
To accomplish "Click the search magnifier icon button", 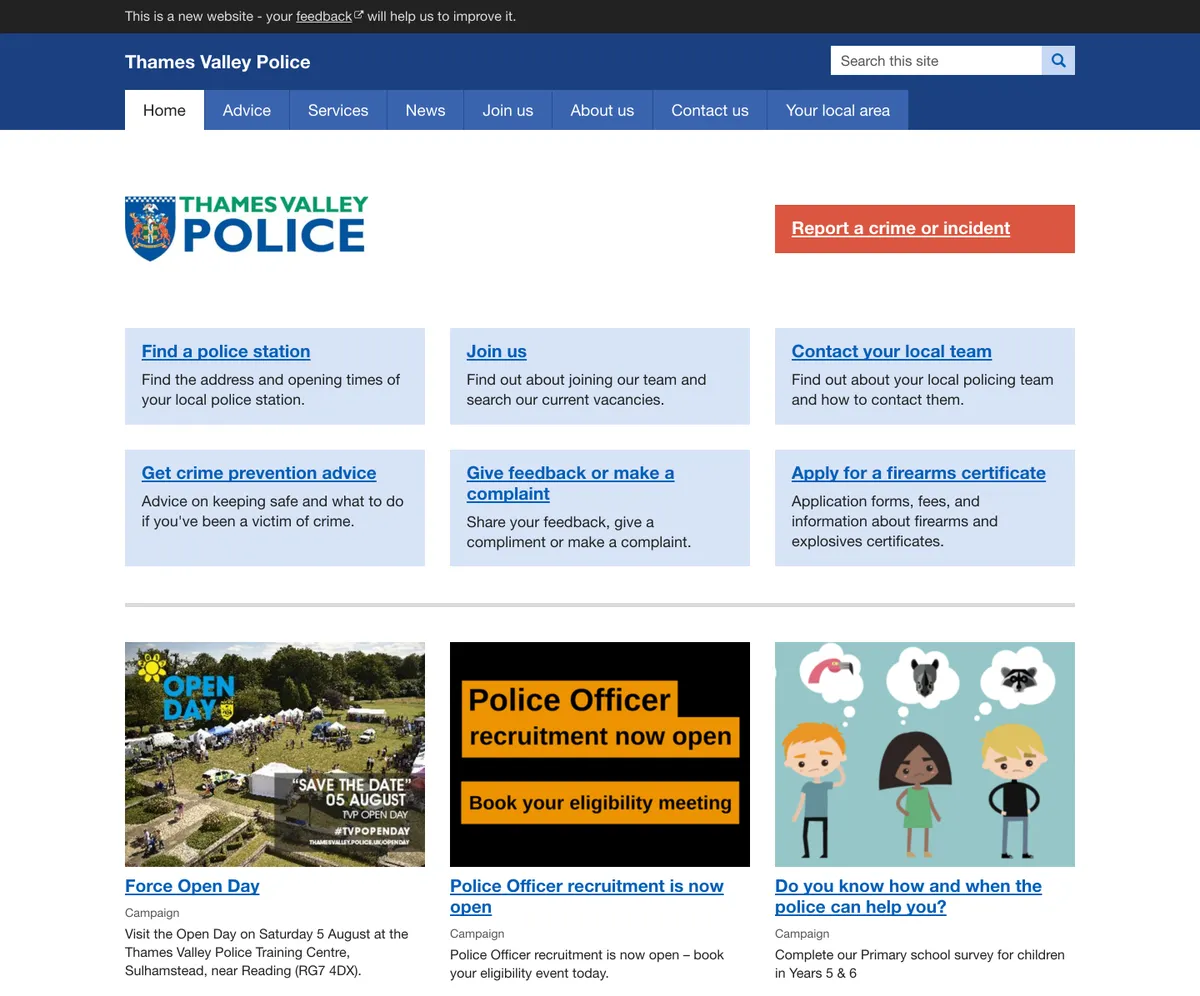I will pyautogui.click(x=1058, y=61).
